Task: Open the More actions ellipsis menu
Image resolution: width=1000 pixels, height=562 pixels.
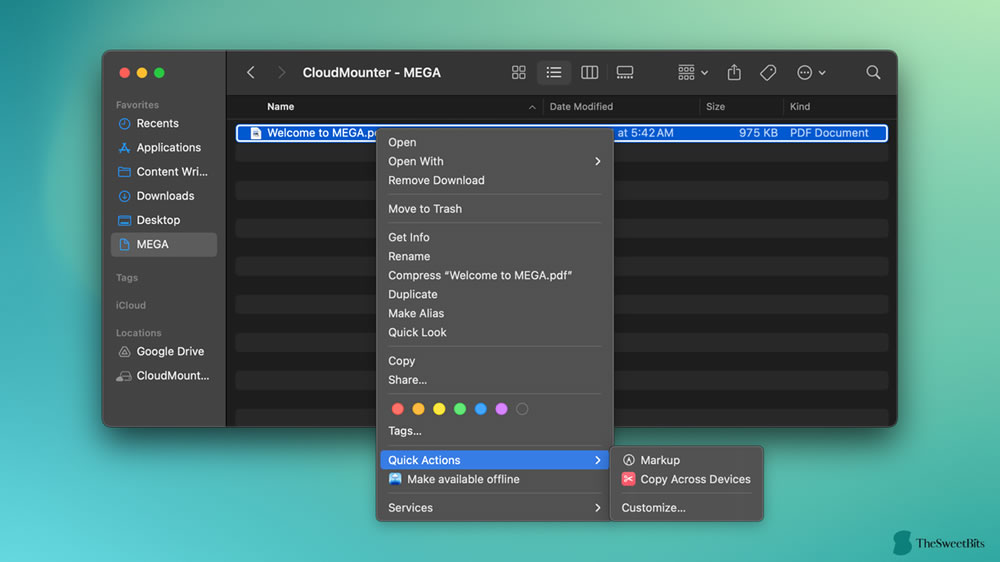Action: tap(811, 73)
